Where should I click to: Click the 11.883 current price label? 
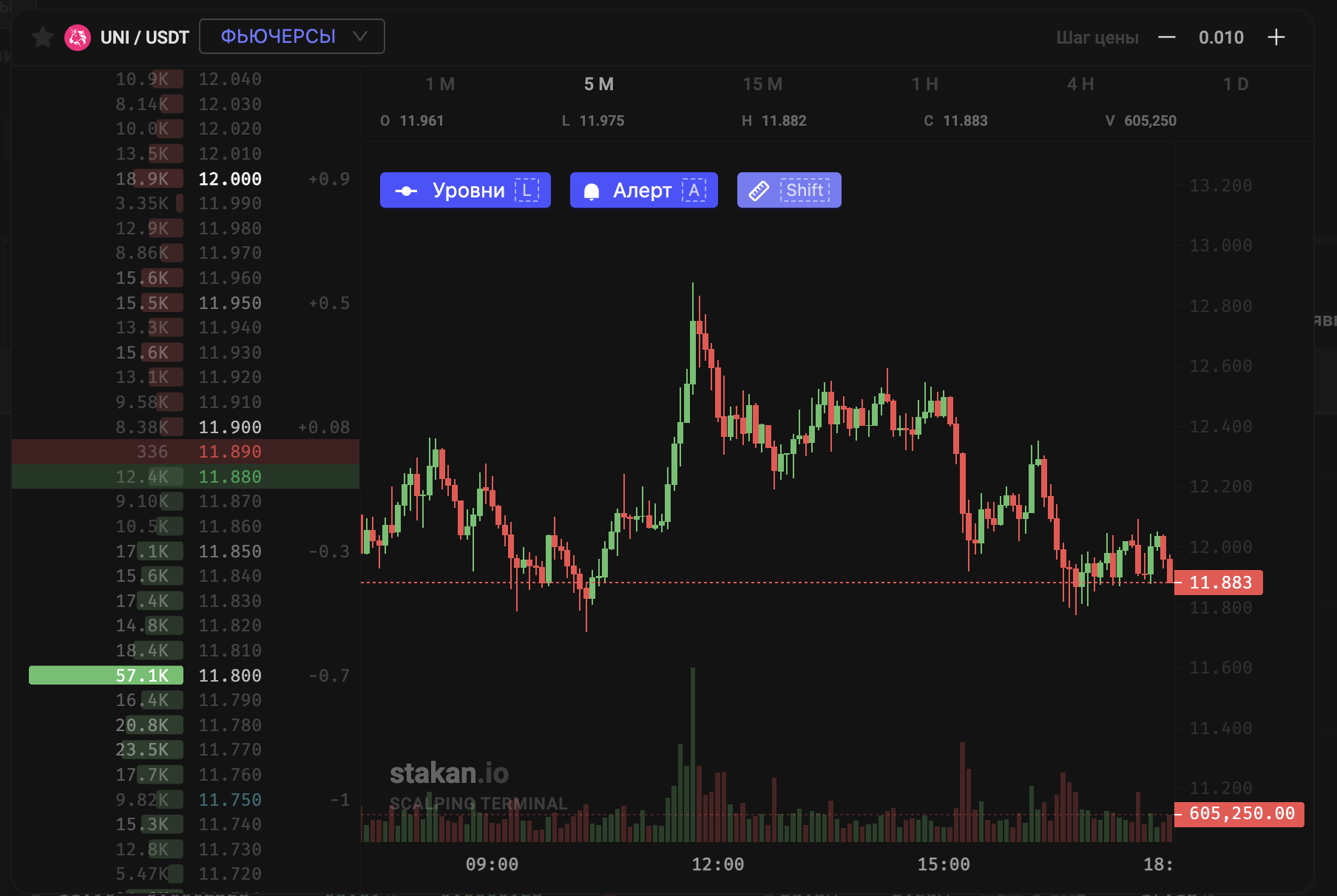click(1219, 583)
